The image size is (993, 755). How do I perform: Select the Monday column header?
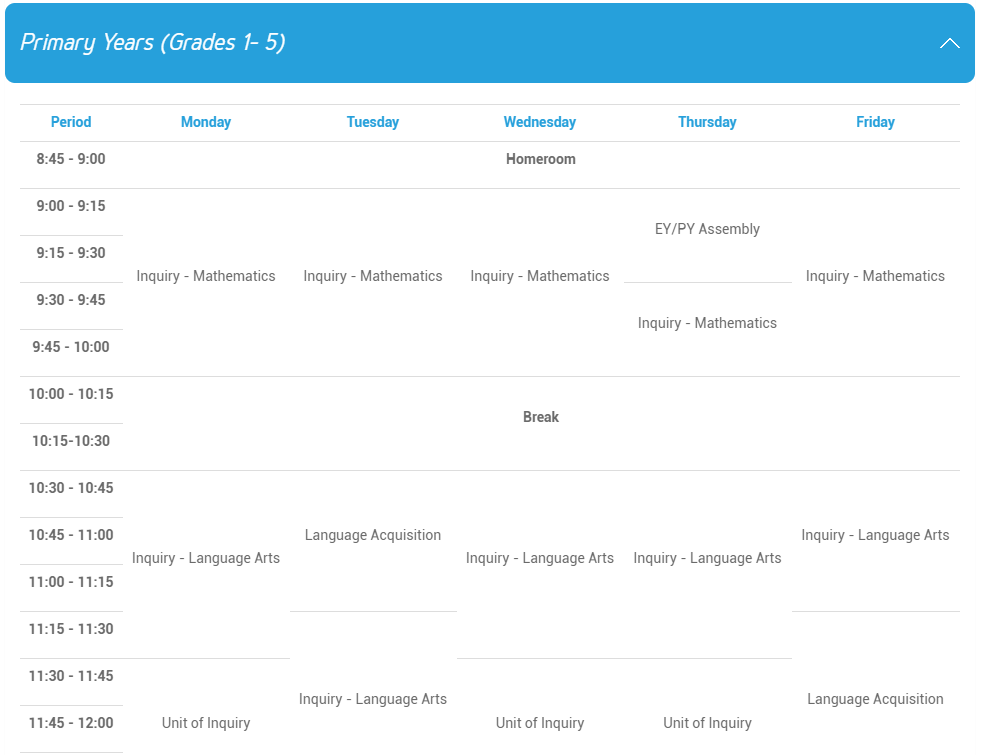tap(206, 122)
